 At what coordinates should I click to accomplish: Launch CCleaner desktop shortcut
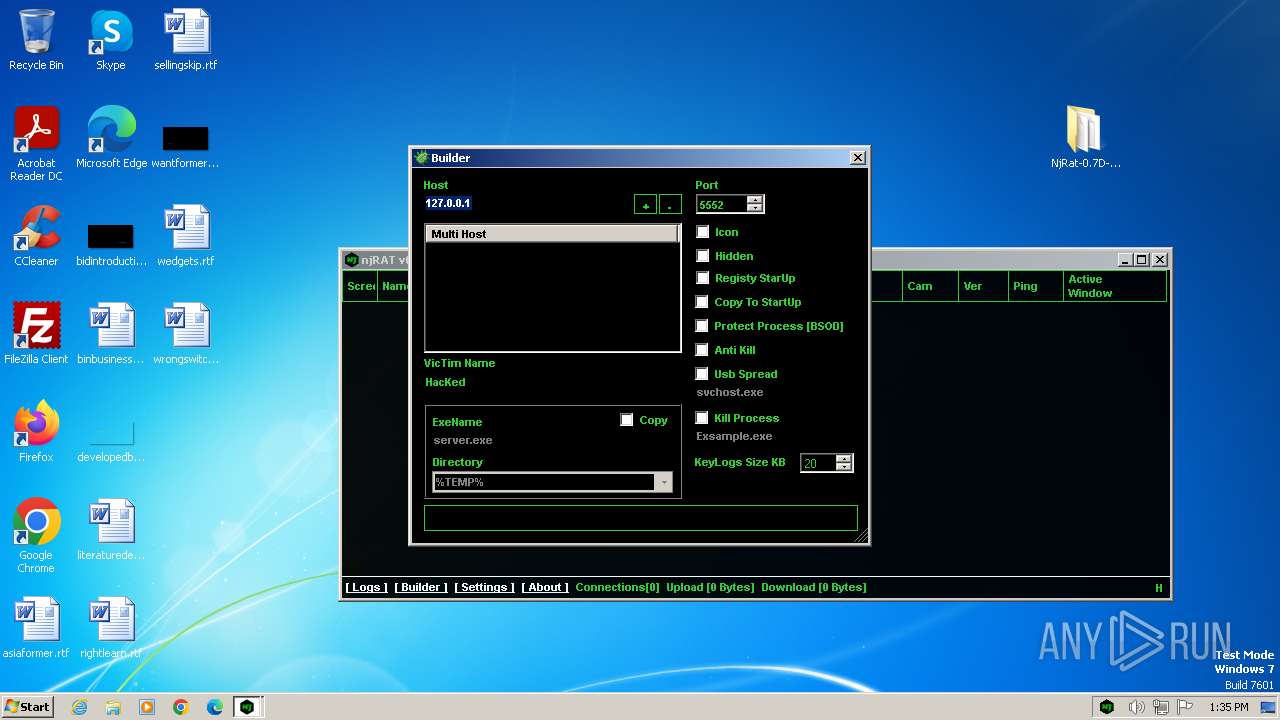point(36,236)
